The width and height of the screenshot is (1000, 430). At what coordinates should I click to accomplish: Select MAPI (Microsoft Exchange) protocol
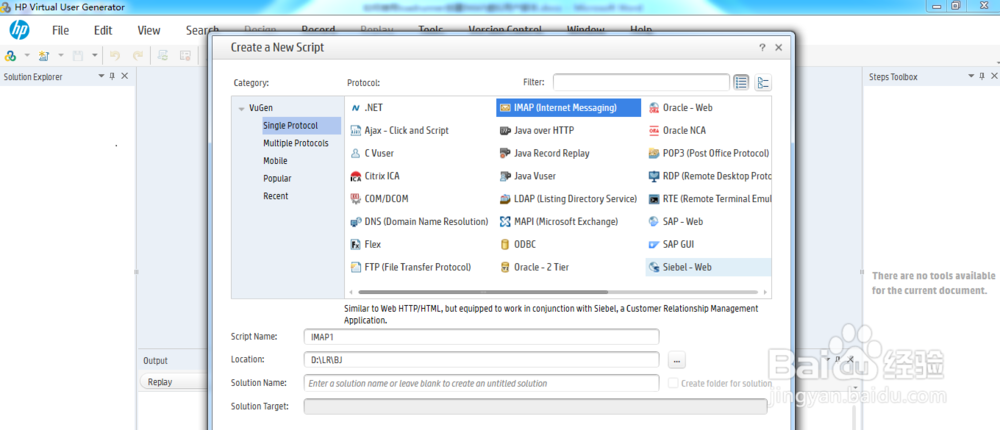pos(558,221)
